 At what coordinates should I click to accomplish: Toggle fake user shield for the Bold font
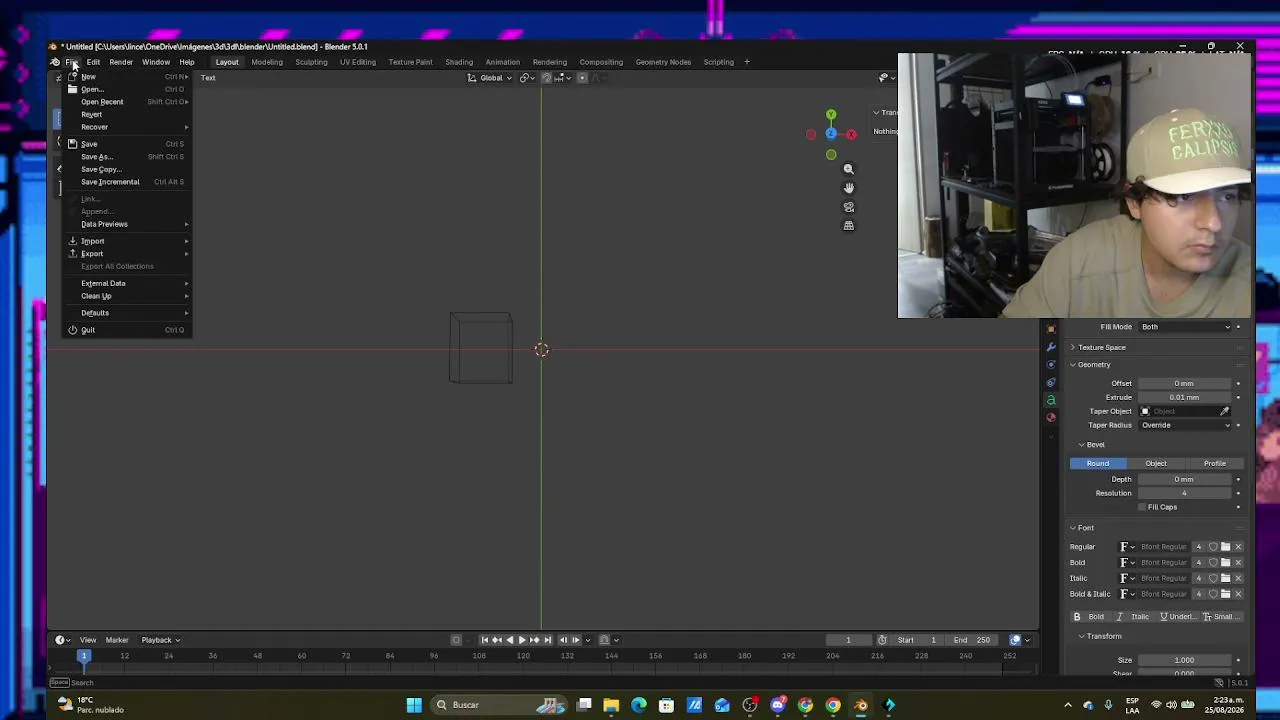coord(1213,562)
